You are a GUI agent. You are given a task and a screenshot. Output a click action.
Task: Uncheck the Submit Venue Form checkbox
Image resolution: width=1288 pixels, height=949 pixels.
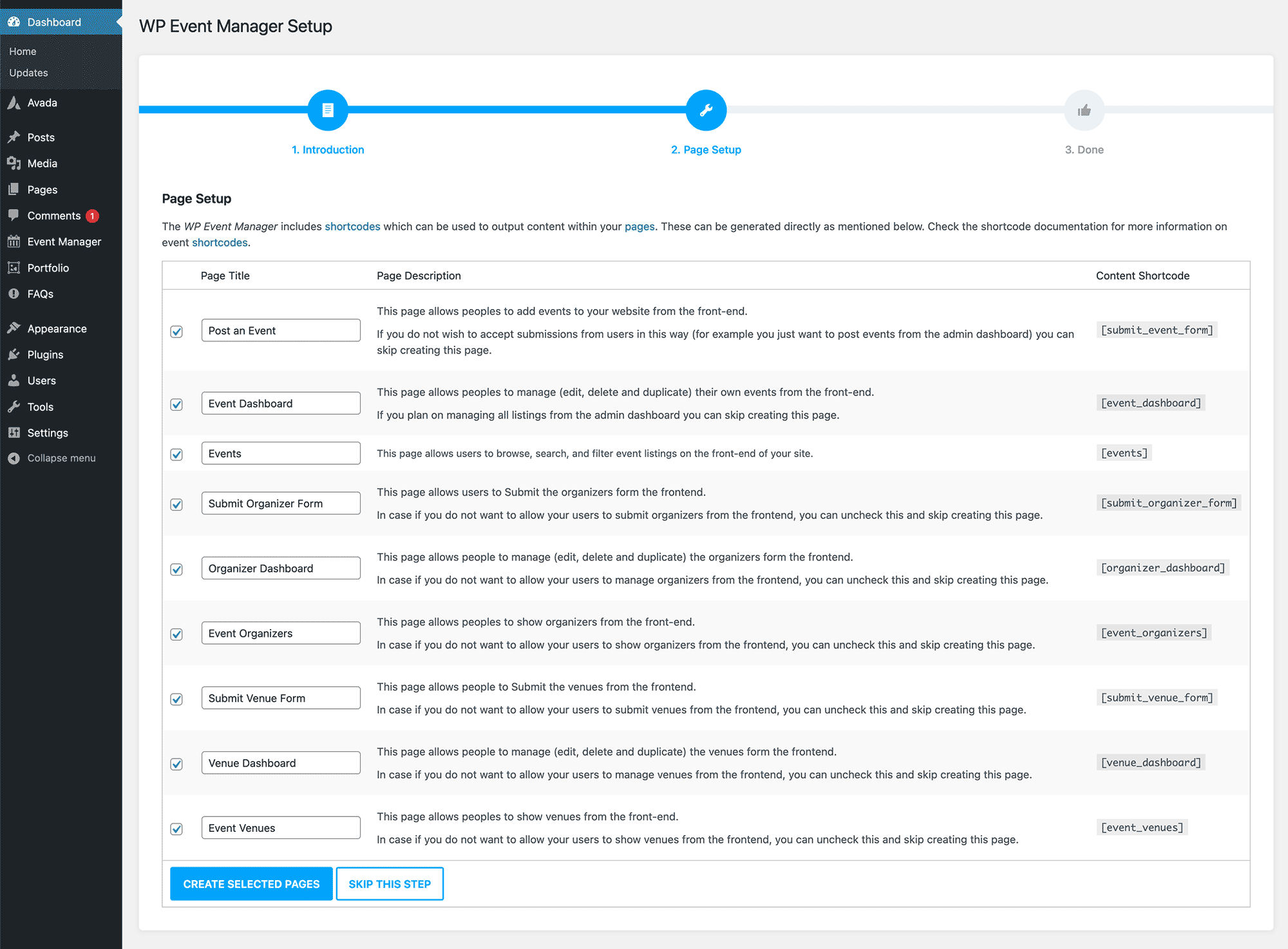[x=176, y=699]
